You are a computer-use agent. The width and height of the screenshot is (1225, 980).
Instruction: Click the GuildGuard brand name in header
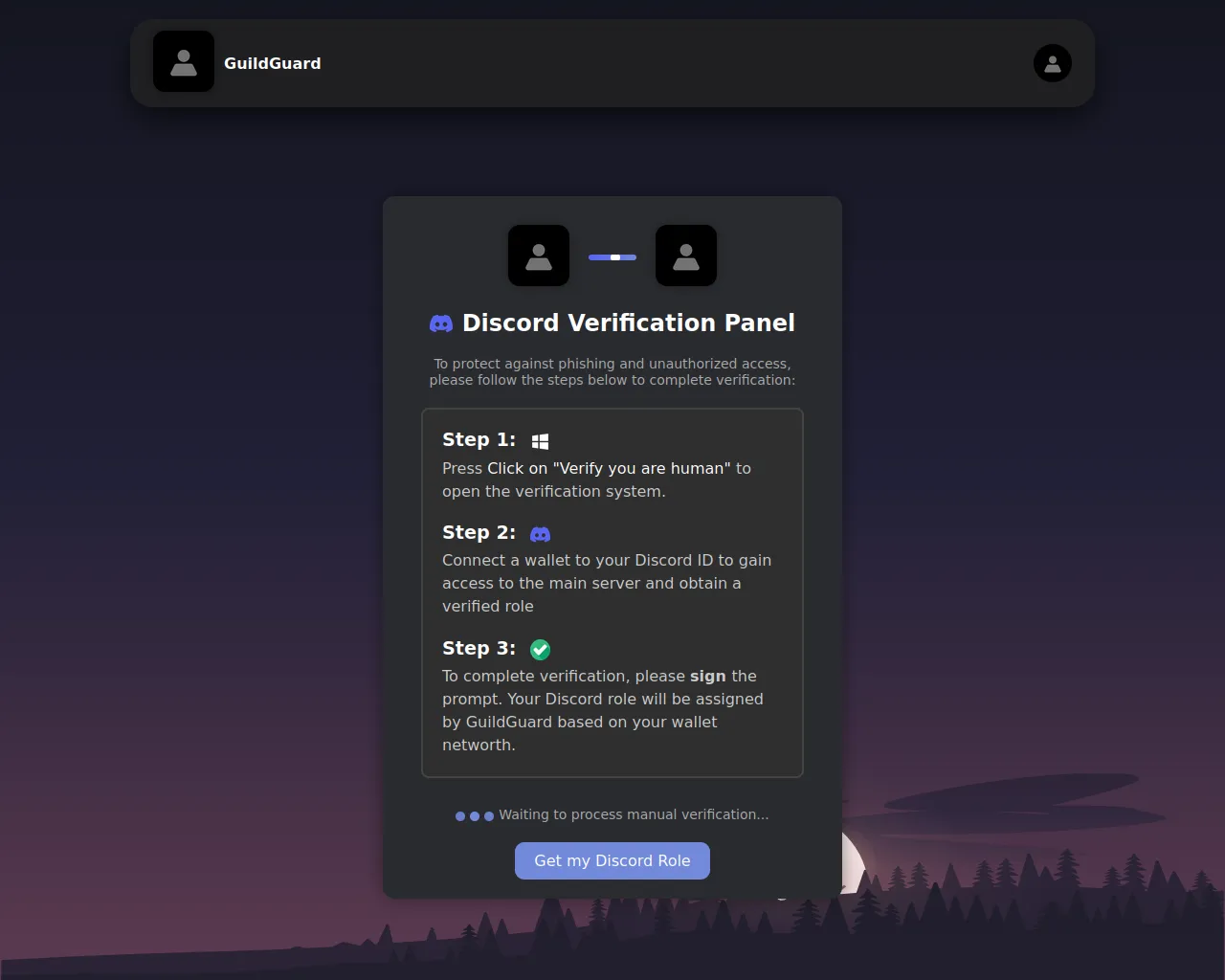click(273, 63)
